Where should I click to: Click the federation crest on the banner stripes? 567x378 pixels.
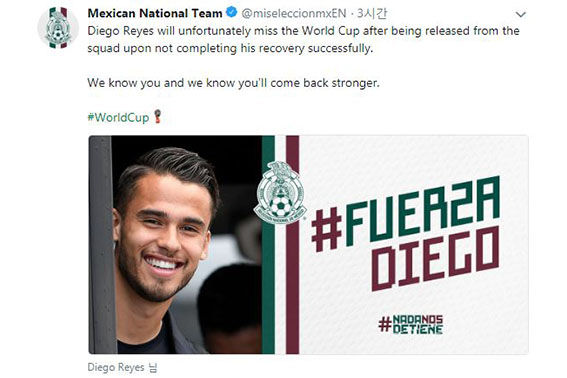pyautogui.click(x=280, y=193)
